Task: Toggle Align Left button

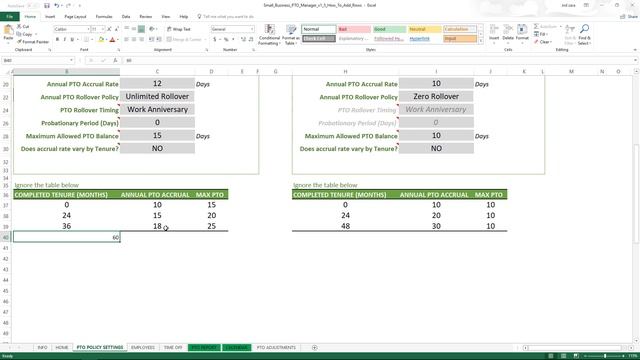Action: pos(126,39)
